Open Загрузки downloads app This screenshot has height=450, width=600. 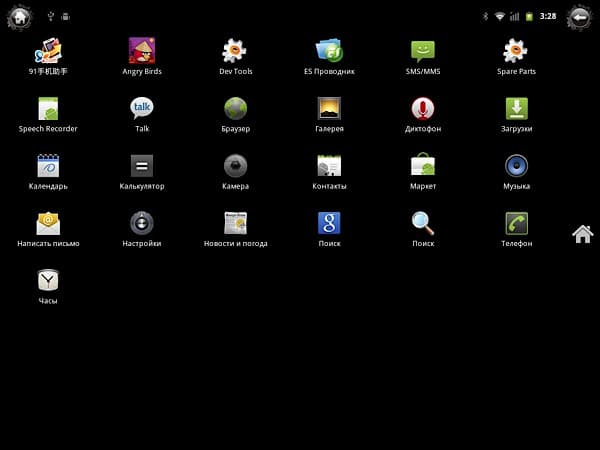[516, 114]
